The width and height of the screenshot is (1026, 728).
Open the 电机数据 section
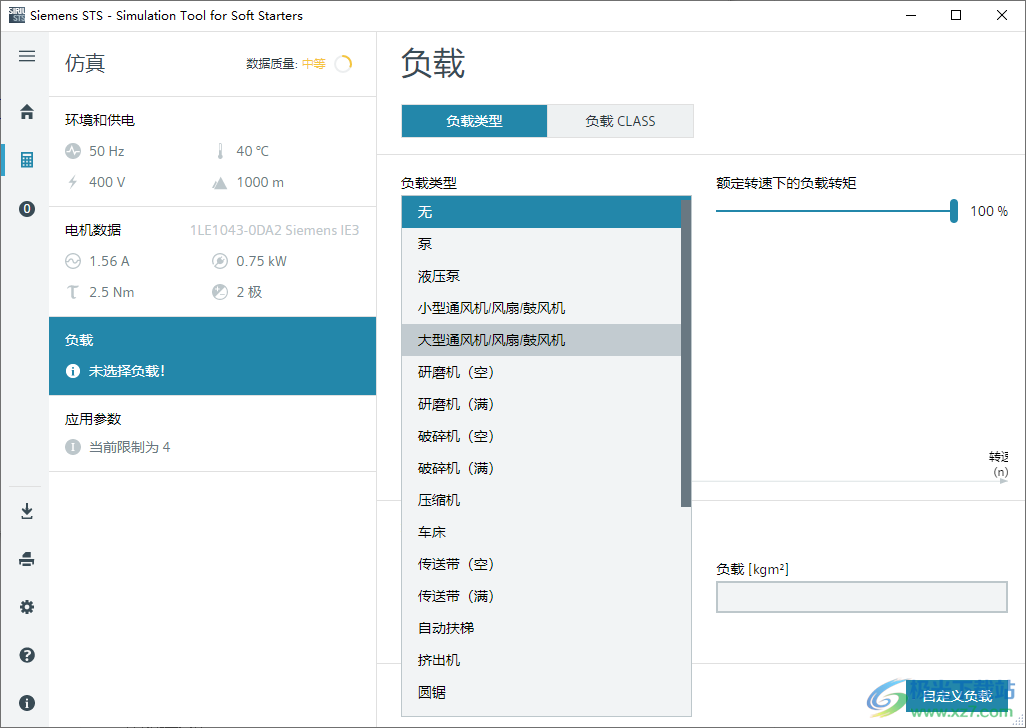[x=213, y=262]
